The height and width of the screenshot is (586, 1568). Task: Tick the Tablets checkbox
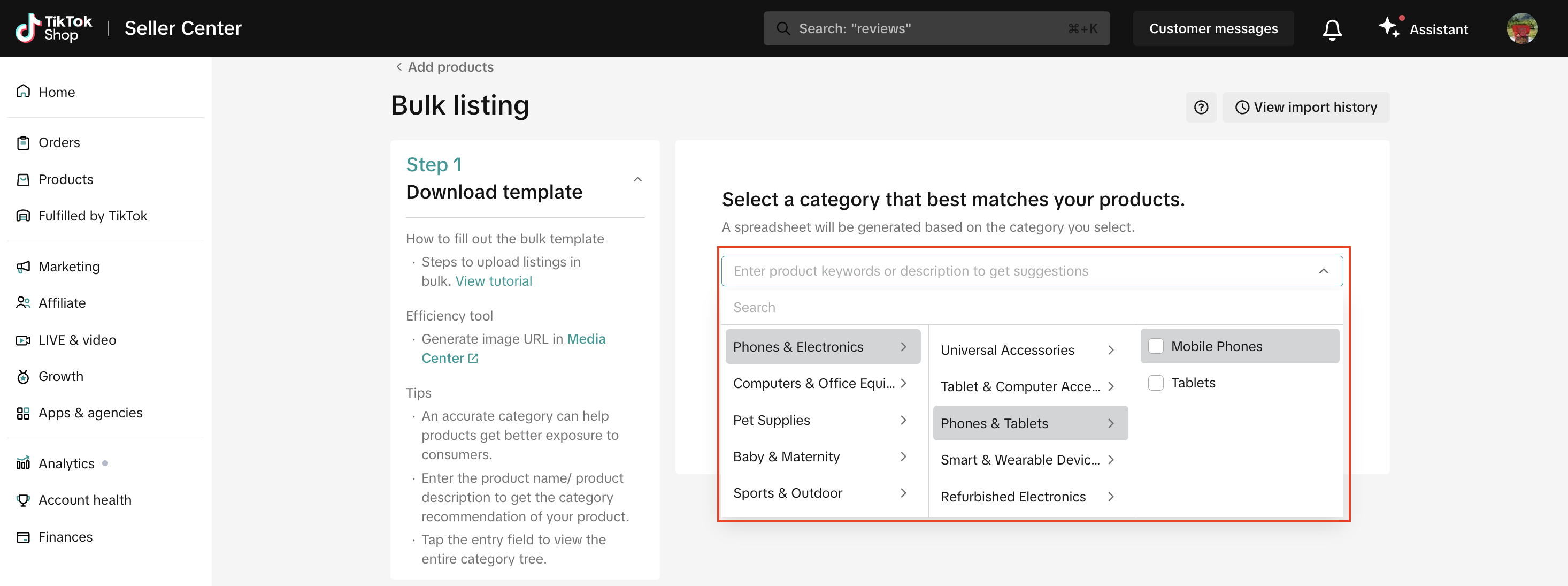tap(1155, 383)
